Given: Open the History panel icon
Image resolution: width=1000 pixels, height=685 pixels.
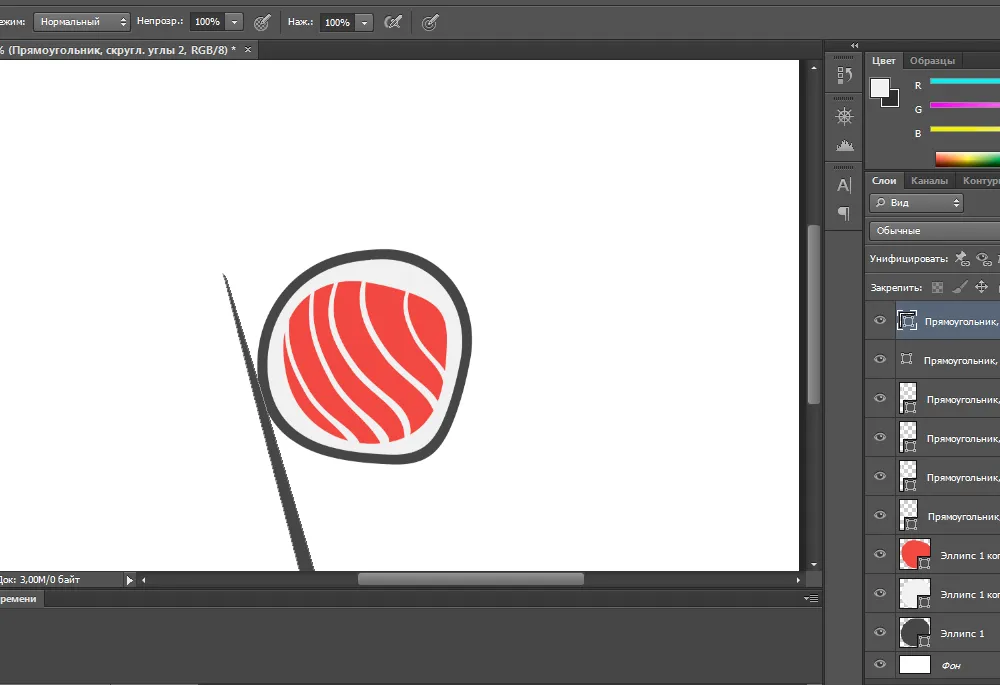Looking at the screenshot, I should point(844,75).
